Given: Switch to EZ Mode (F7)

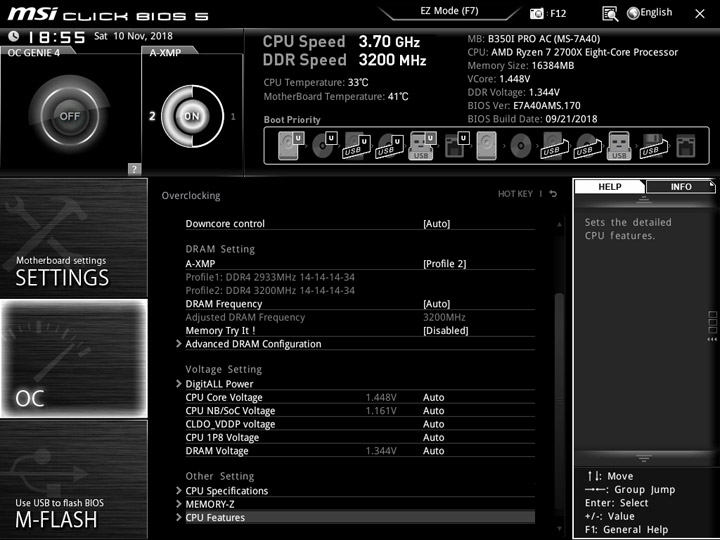Looking at the screenshot, I should pos(449,11).
